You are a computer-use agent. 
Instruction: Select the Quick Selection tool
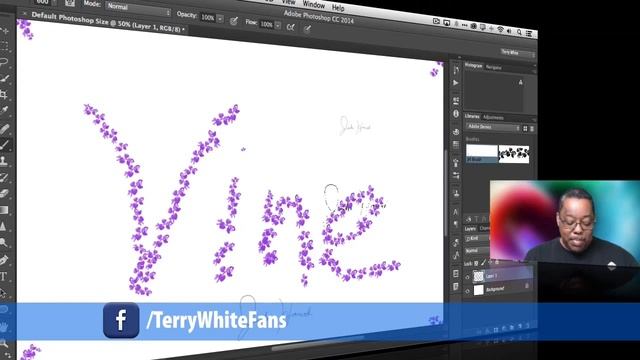[4, 78]
